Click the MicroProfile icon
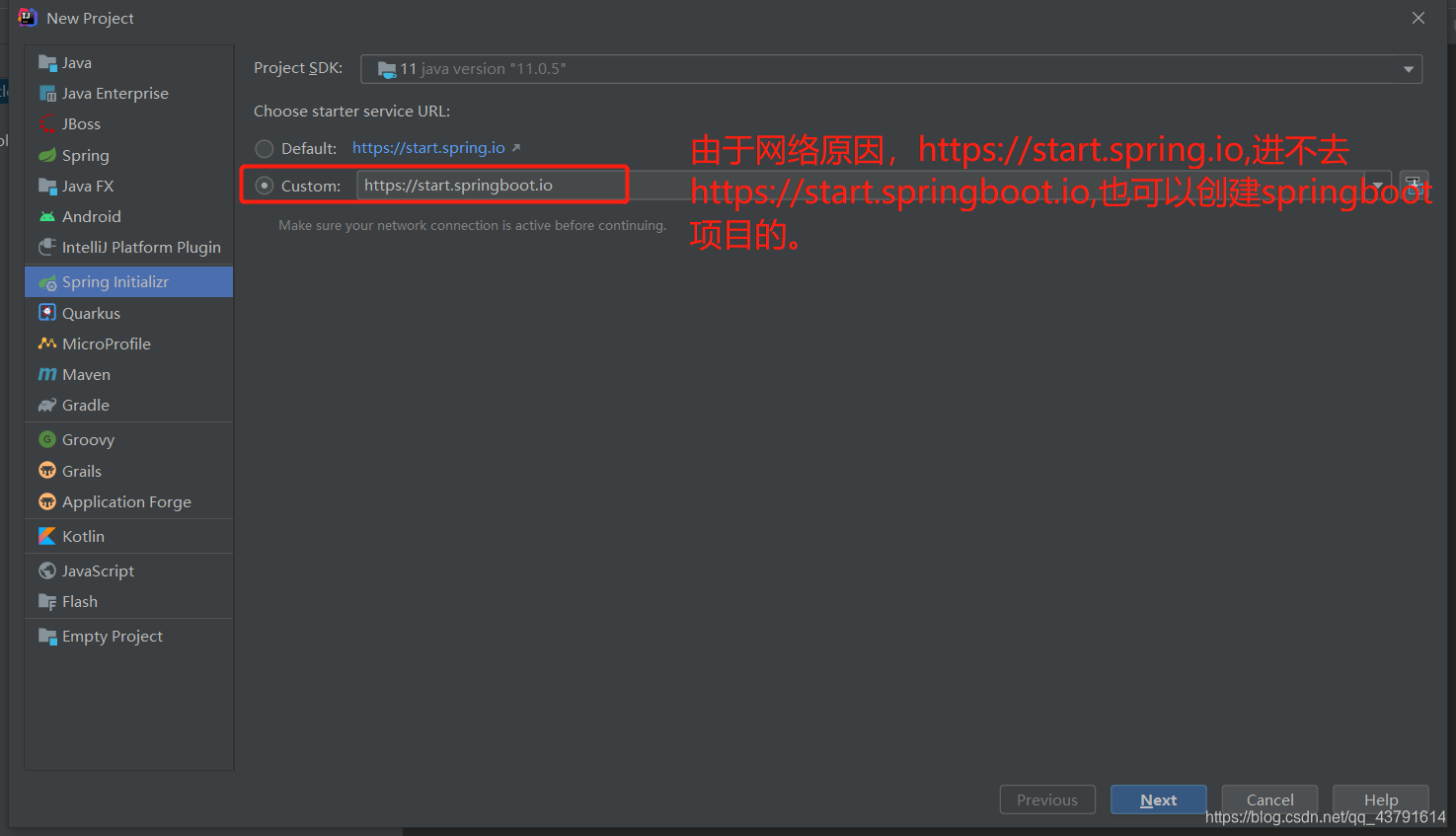Image resolution: width=1456 pixels, height=836 pixels. 47,343
